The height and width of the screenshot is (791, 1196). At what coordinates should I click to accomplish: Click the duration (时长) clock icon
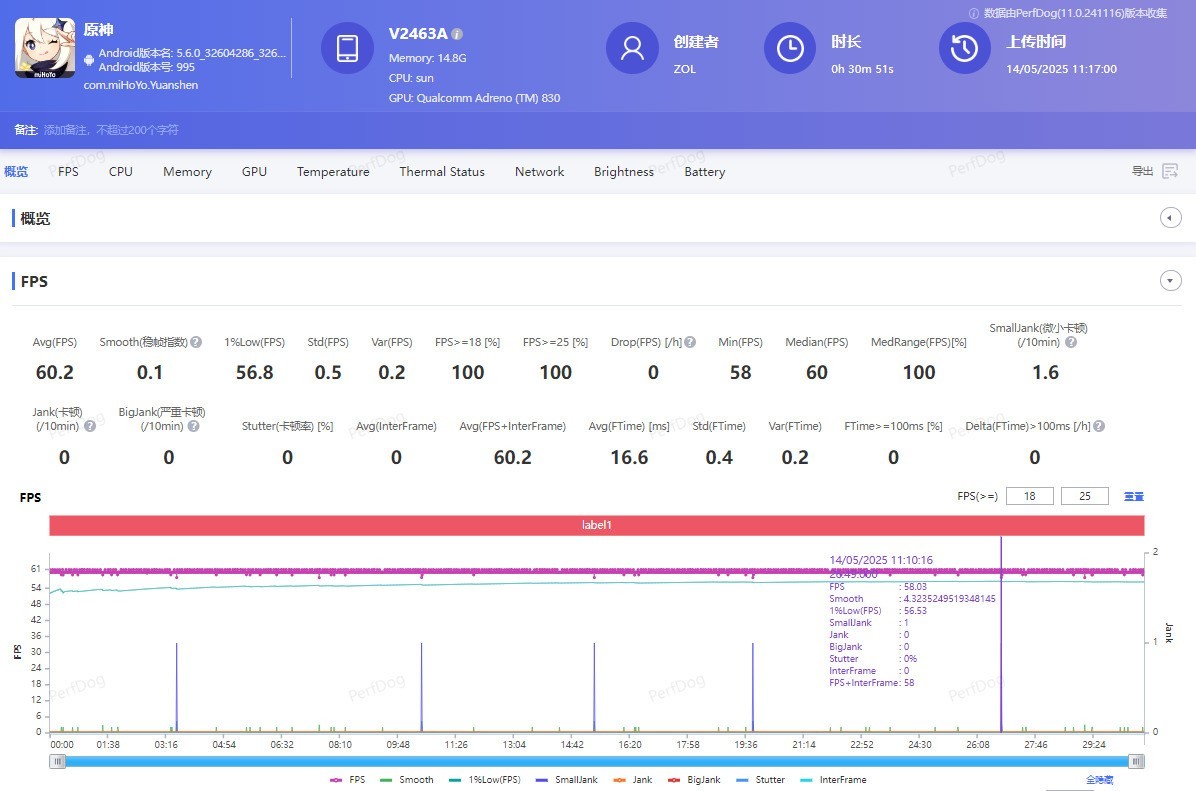(790, 48)
